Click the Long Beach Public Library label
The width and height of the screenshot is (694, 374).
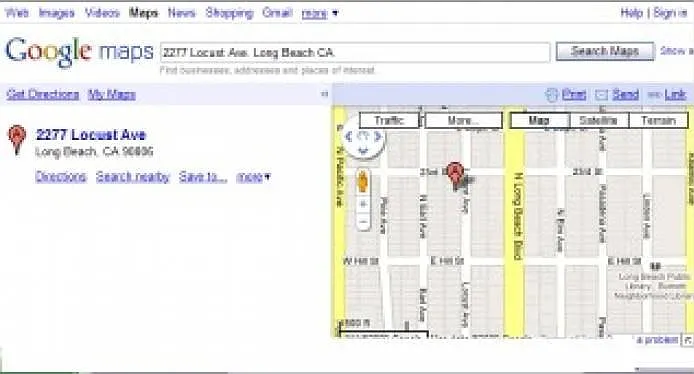[x=654, y=286]
